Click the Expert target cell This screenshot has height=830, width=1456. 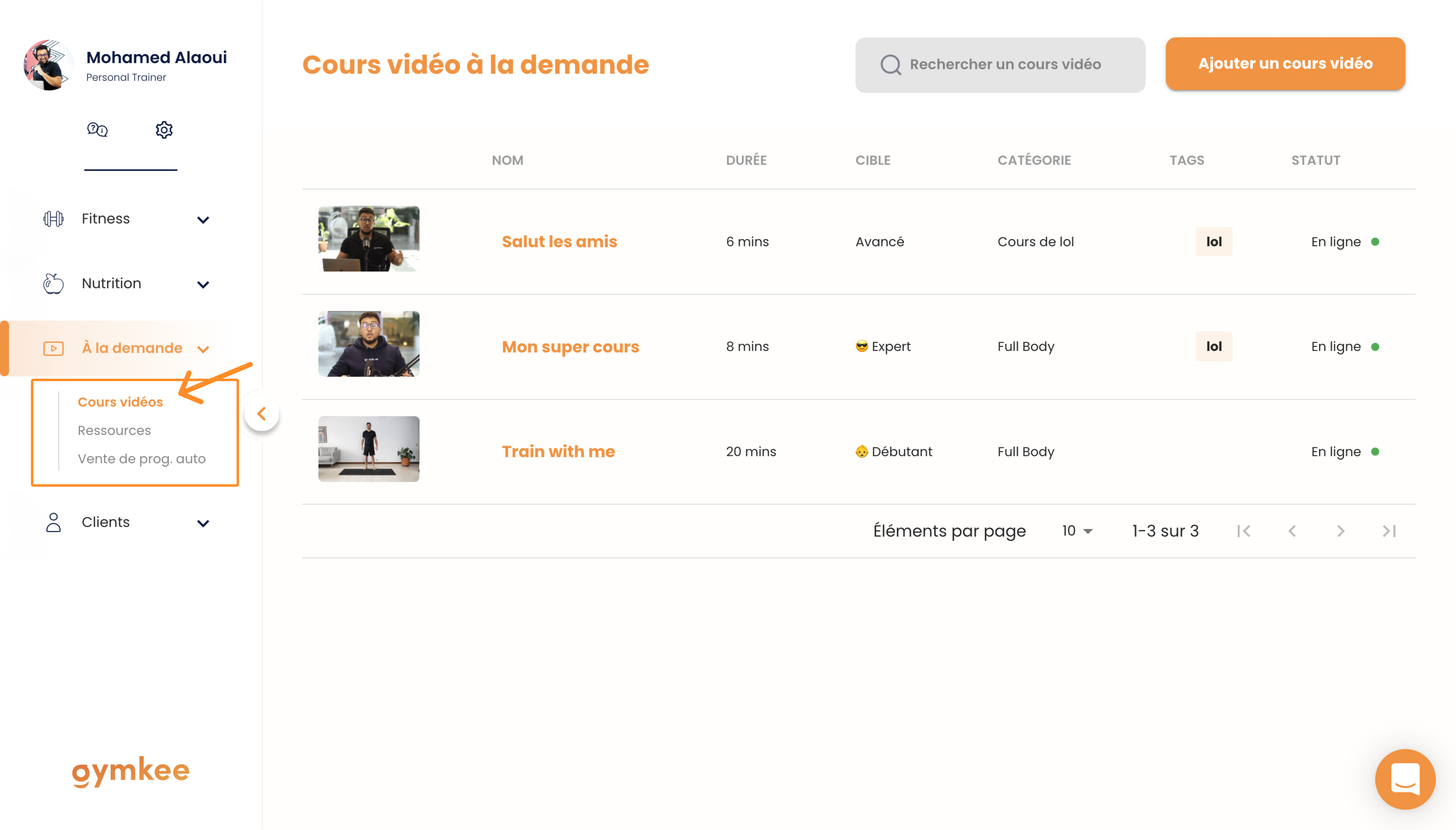(x=882, y=346)
